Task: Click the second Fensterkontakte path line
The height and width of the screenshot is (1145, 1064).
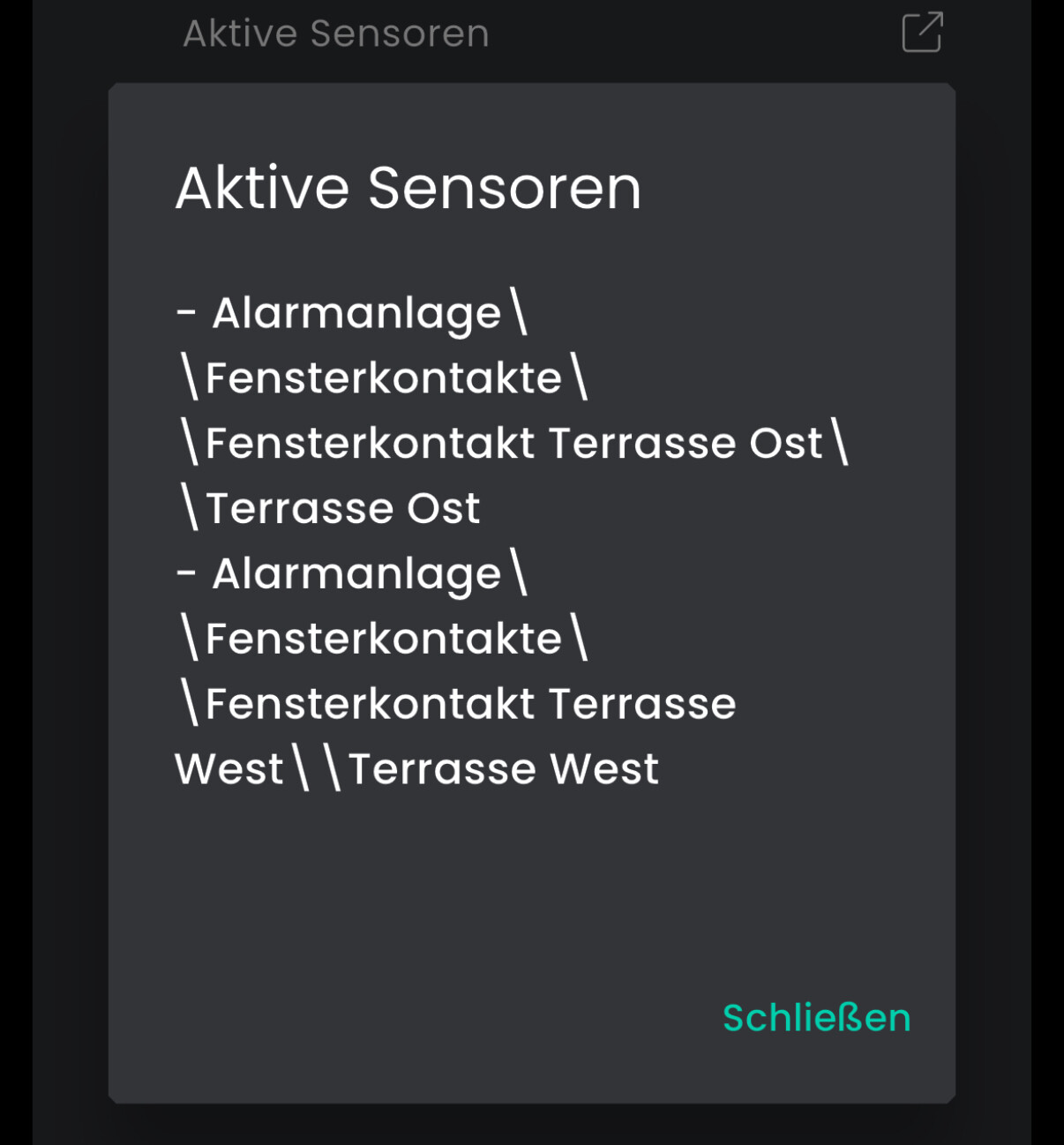Action: pos(383,639)
